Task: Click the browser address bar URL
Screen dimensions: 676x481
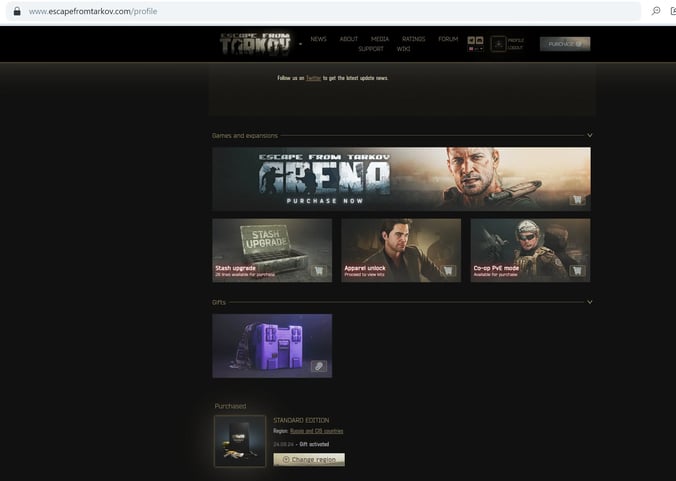Action: click(x=93, y=11)
